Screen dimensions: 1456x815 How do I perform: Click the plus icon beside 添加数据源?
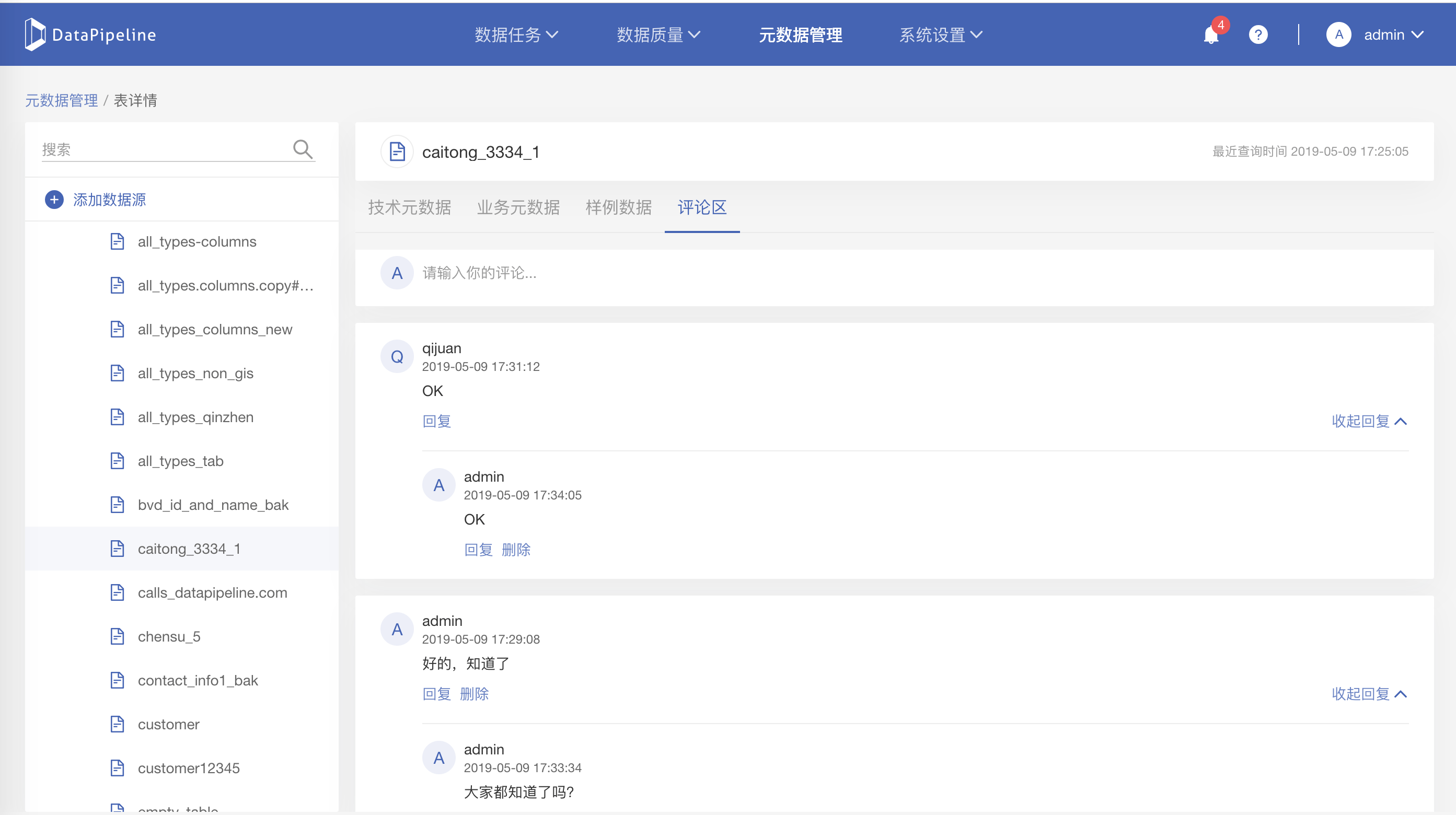click(x=54, y=200)
